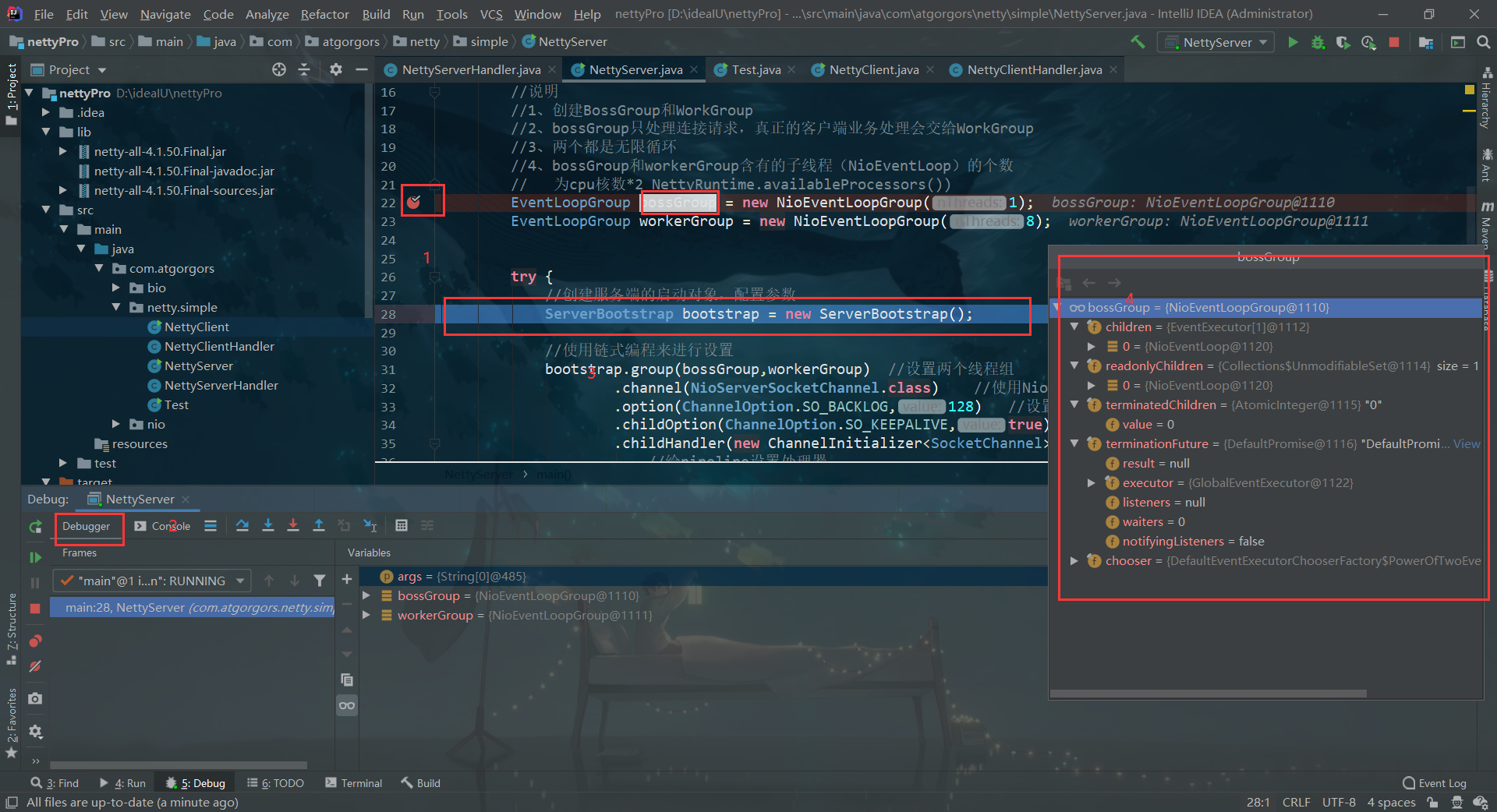This screenshot has width=1497, height=812.
Task: Toggle Mute Breakpoints in debug sidebar
Action: tap(35, 666)
